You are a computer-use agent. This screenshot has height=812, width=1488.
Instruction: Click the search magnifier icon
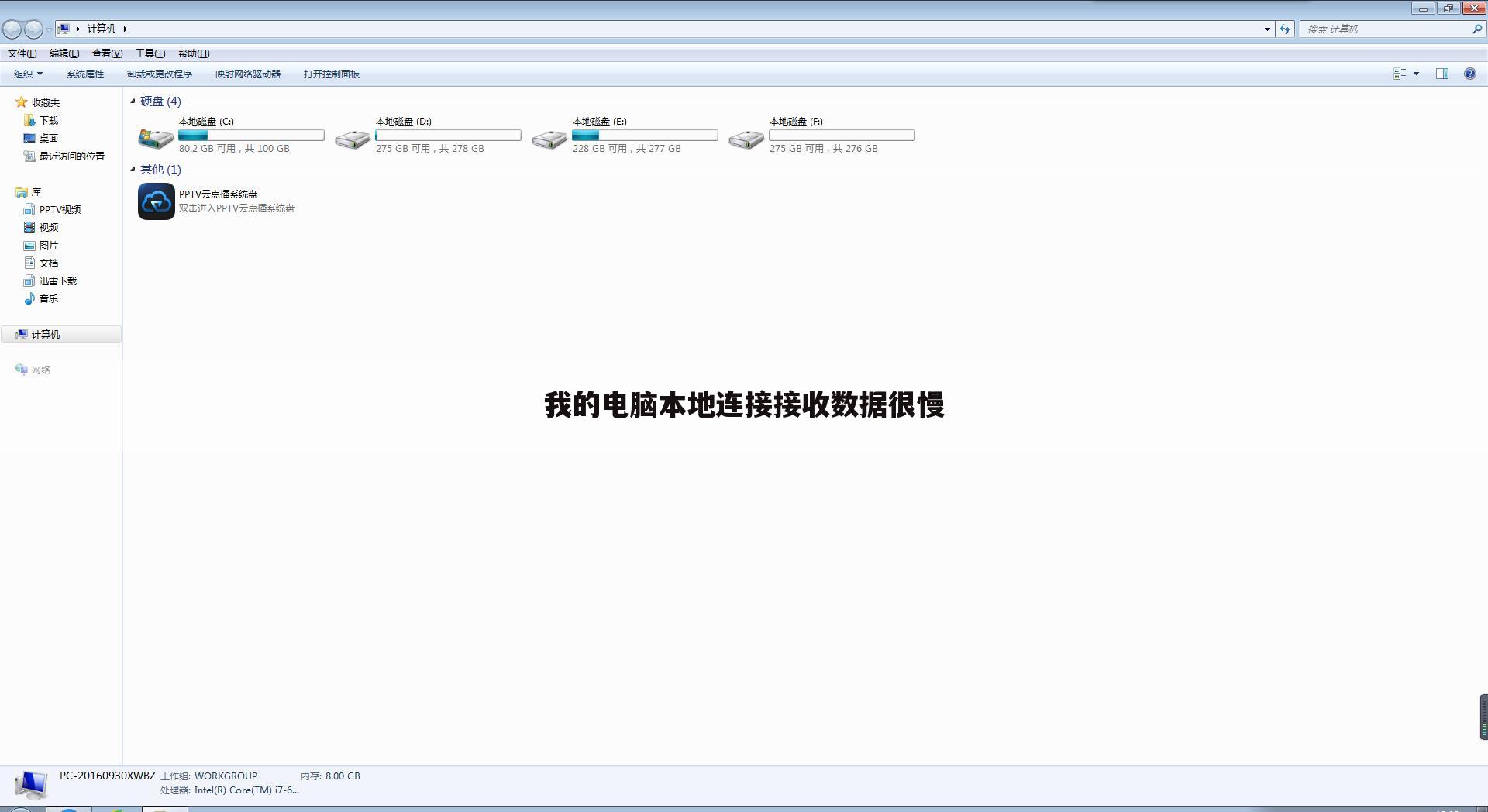tap(1477, 29)
